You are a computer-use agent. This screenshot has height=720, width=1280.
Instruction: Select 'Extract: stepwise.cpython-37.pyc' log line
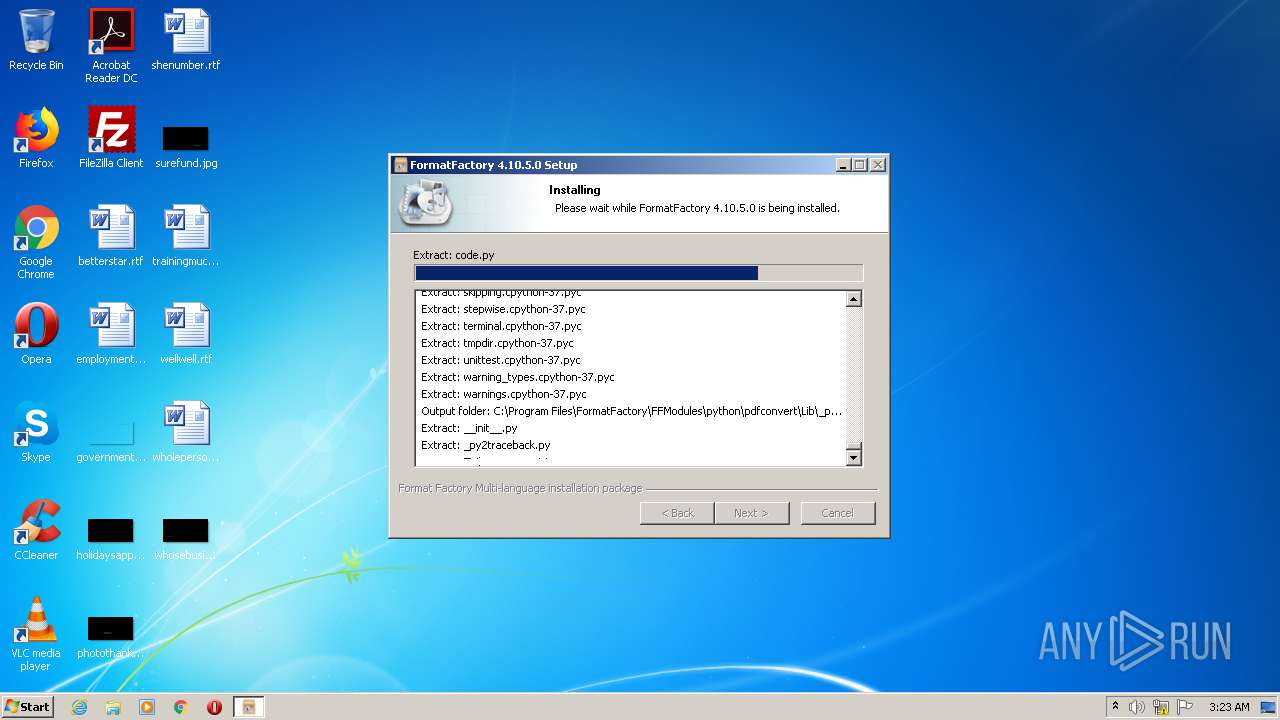pos(503,309)
